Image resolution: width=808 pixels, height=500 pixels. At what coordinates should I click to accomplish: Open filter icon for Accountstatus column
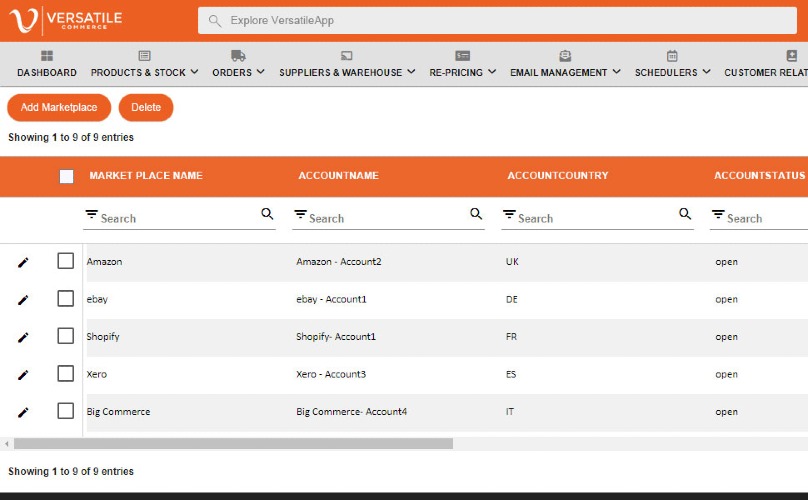(x=718, y=214)
